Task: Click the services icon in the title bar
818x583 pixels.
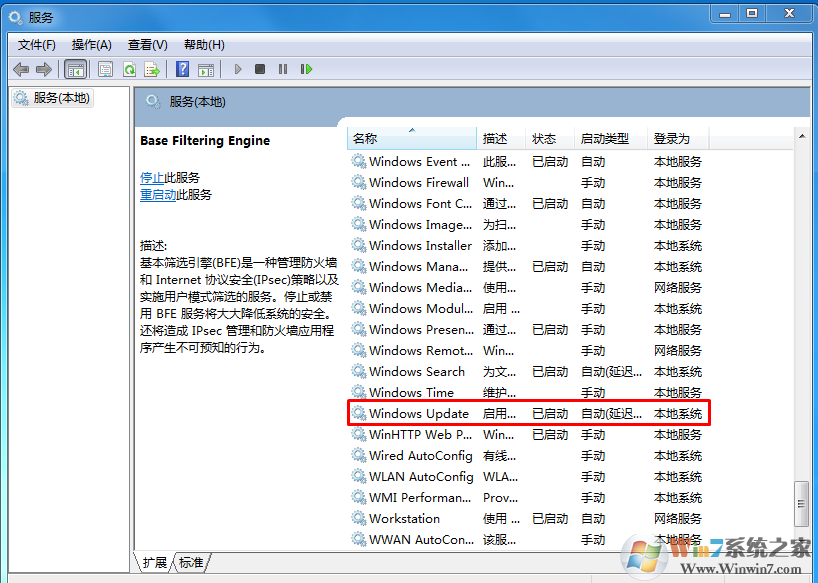Action: [16, 17]
